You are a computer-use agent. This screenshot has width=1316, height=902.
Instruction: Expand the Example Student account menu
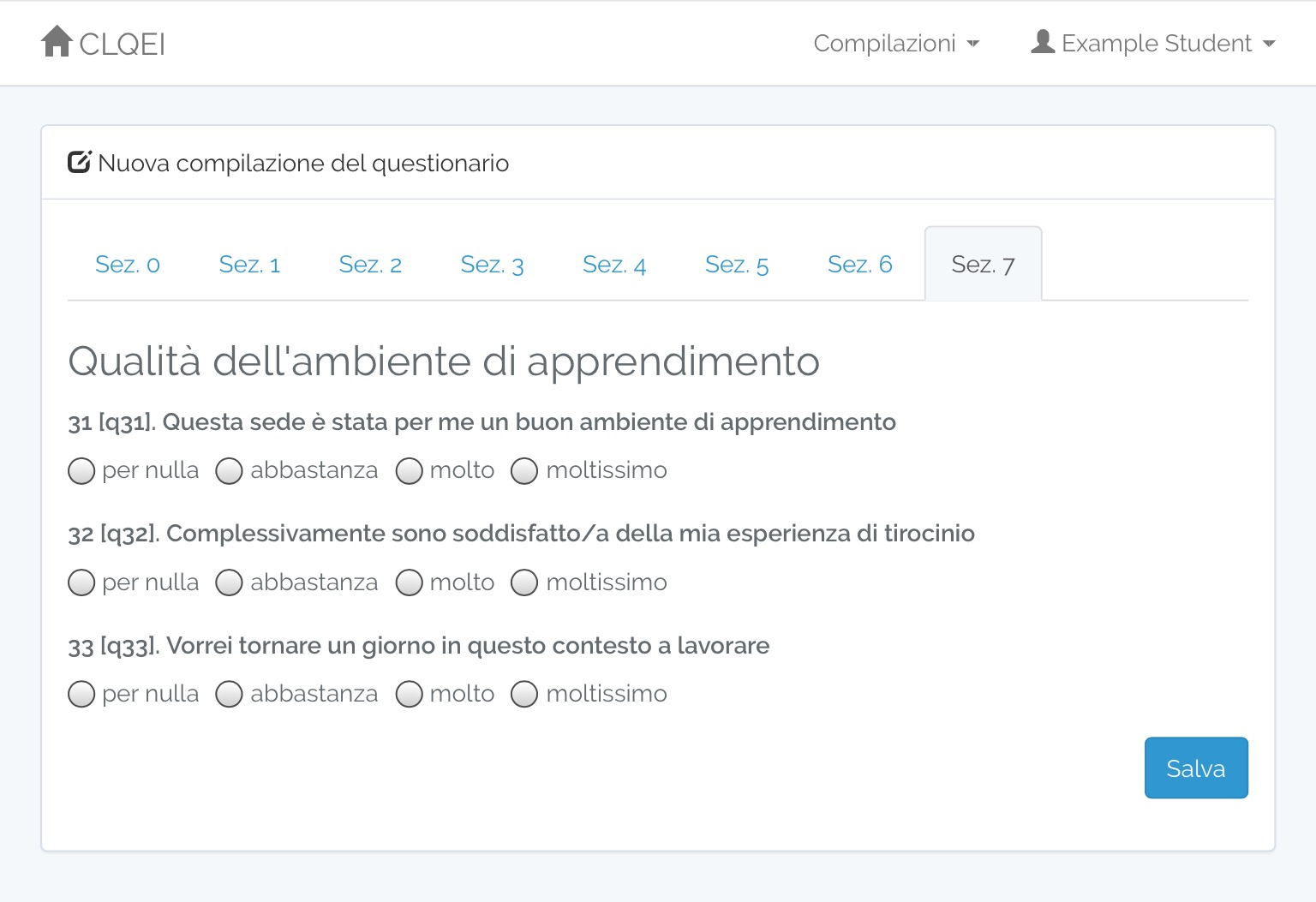[1153, 43]
